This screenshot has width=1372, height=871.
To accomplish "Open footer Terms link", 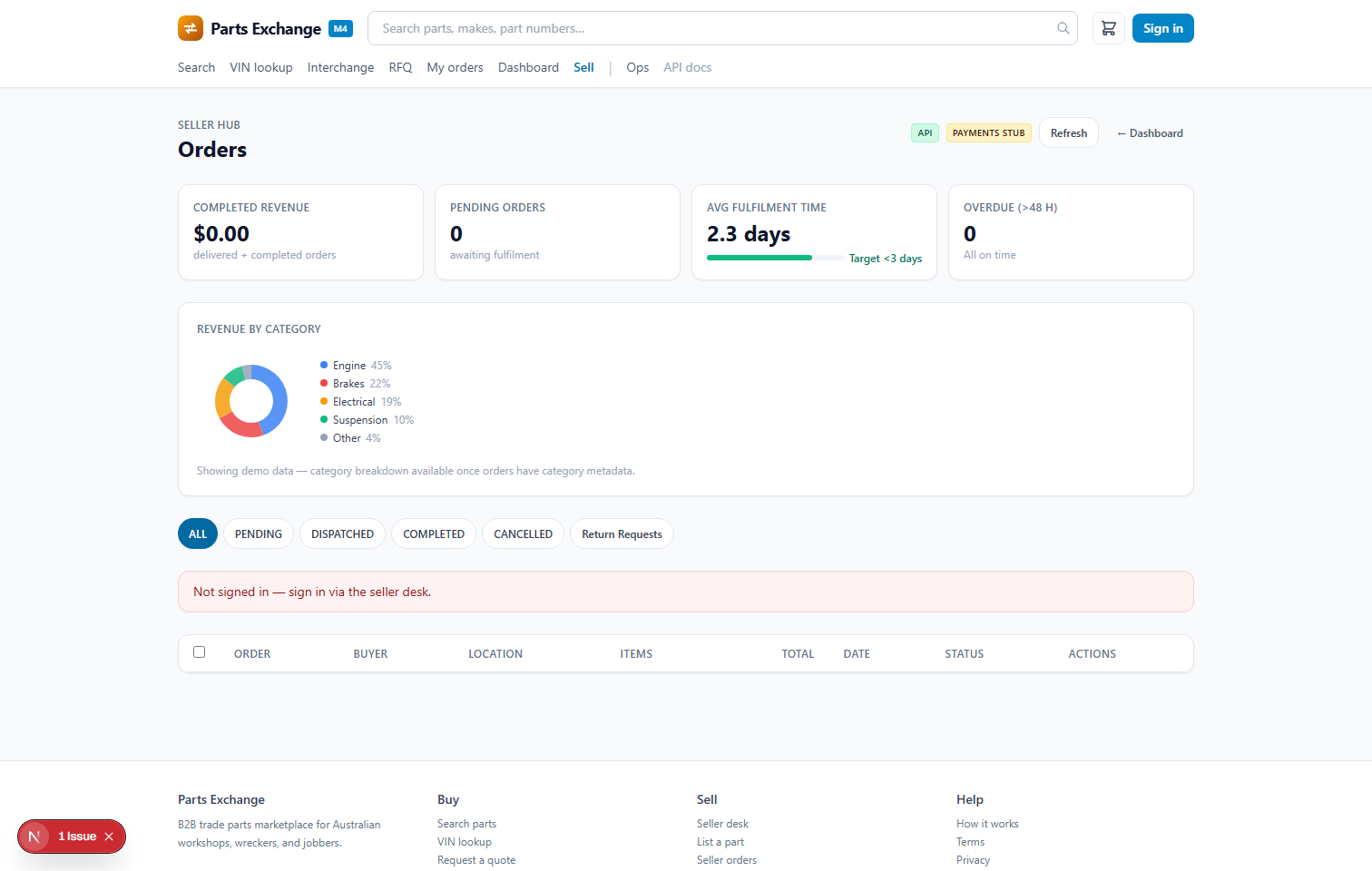I will (x=970, y=842).
